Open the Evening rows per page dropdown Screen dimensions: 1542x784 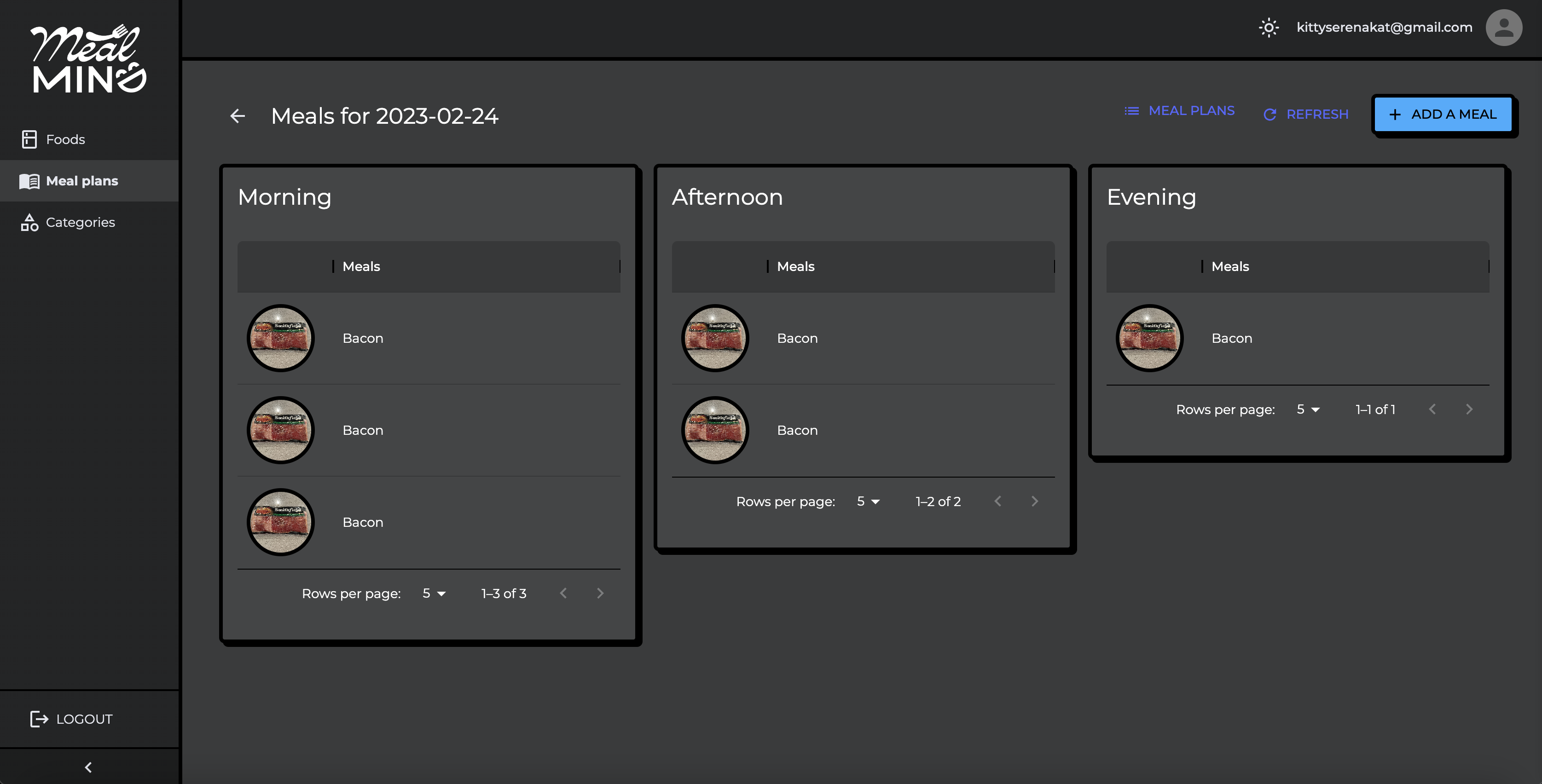[1308, 409]
